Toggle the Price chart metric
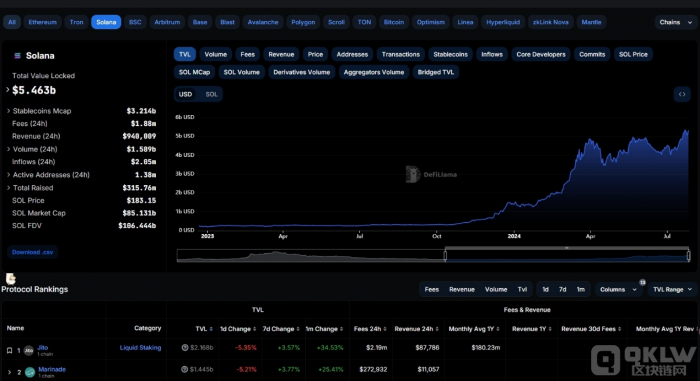This screenshot has height=381, width=700. pos(315,54)
